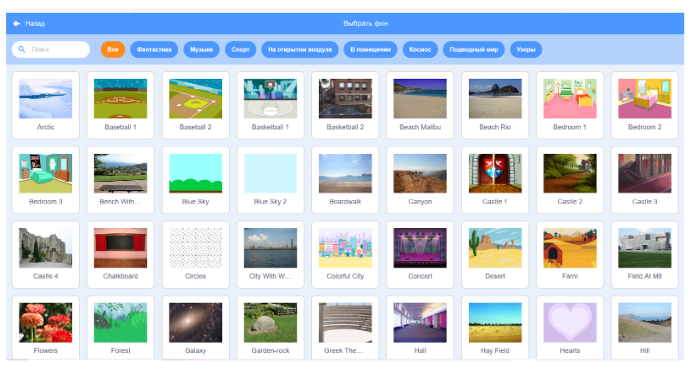Screen dimensions: 696x383
Task: Select the Beach Malibu backdrop
Action: [420, 105]
